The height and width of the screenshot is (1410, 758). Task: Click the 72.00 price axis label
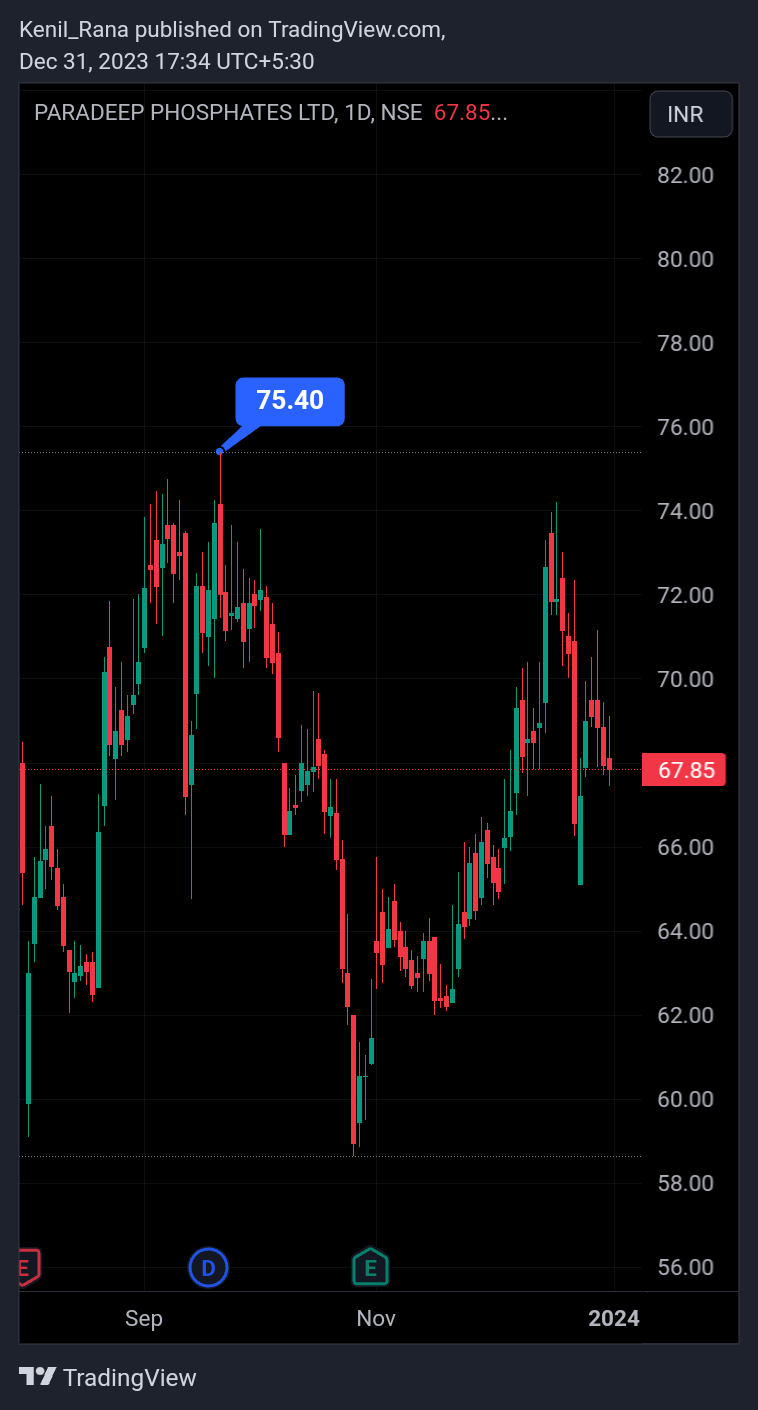[685, 595]
